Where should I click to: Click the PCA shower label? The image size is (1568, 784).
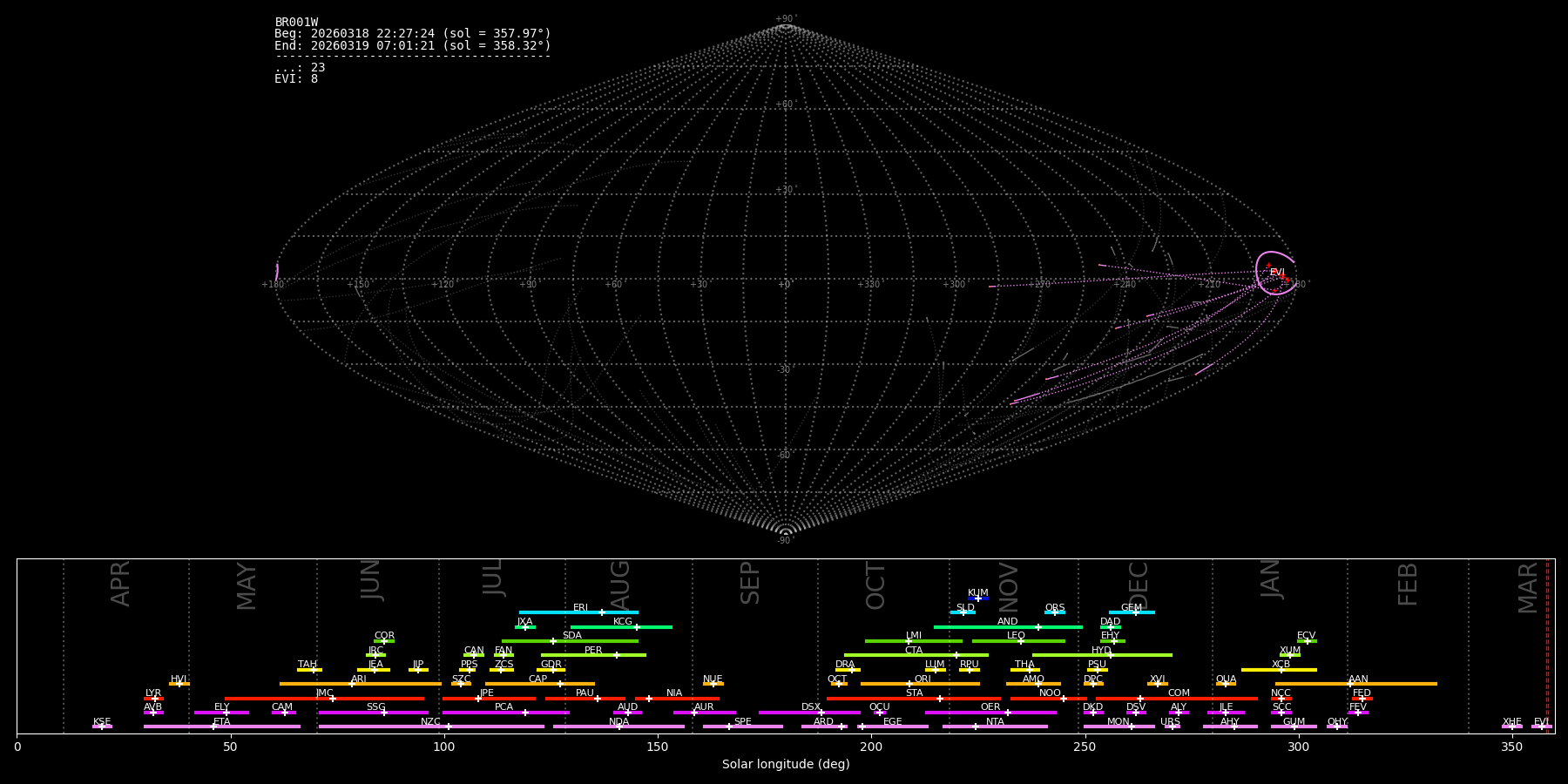point(504,707)
